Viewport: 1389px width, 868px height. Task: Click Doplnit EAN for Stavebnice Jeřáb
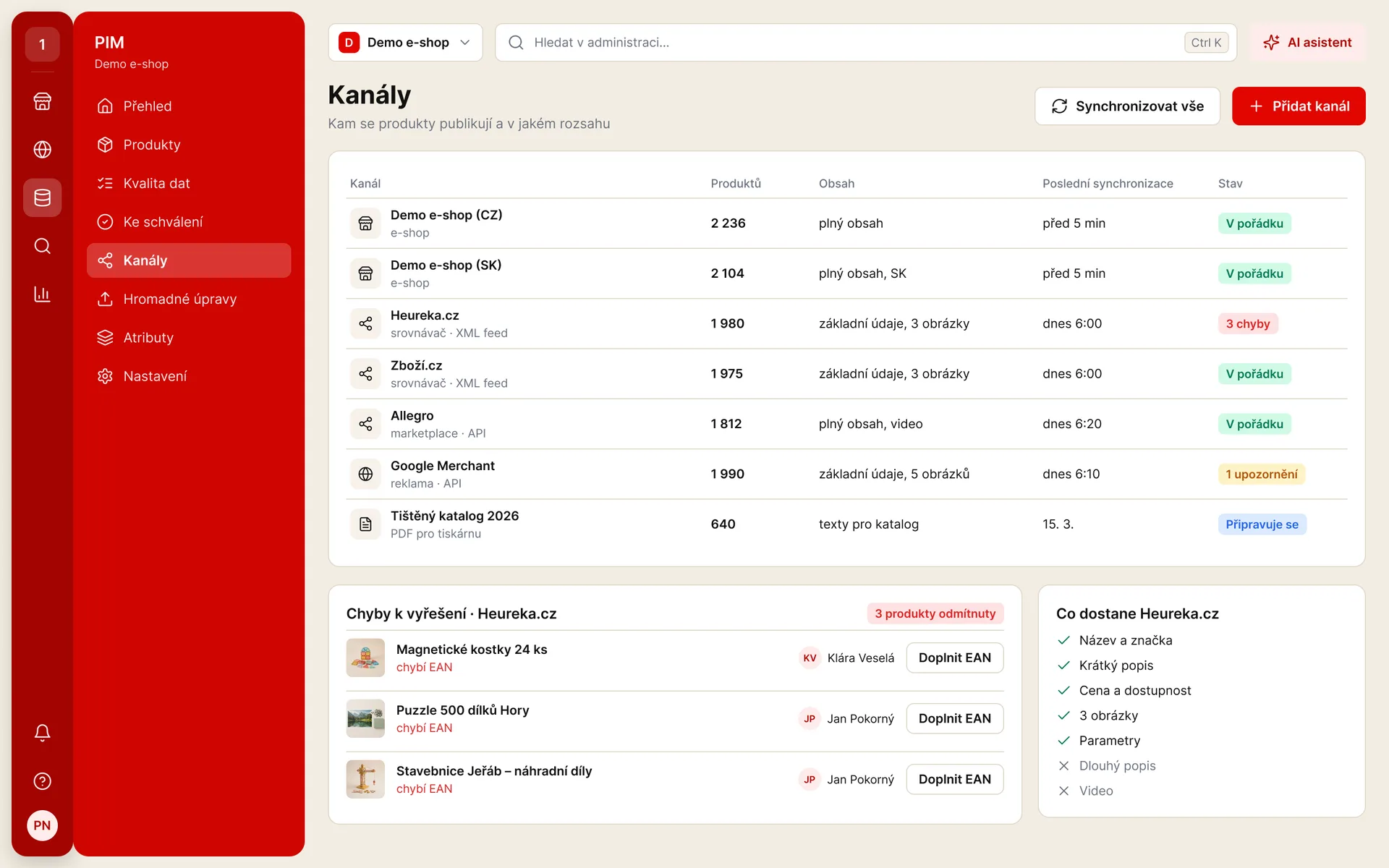click(954, 779)
